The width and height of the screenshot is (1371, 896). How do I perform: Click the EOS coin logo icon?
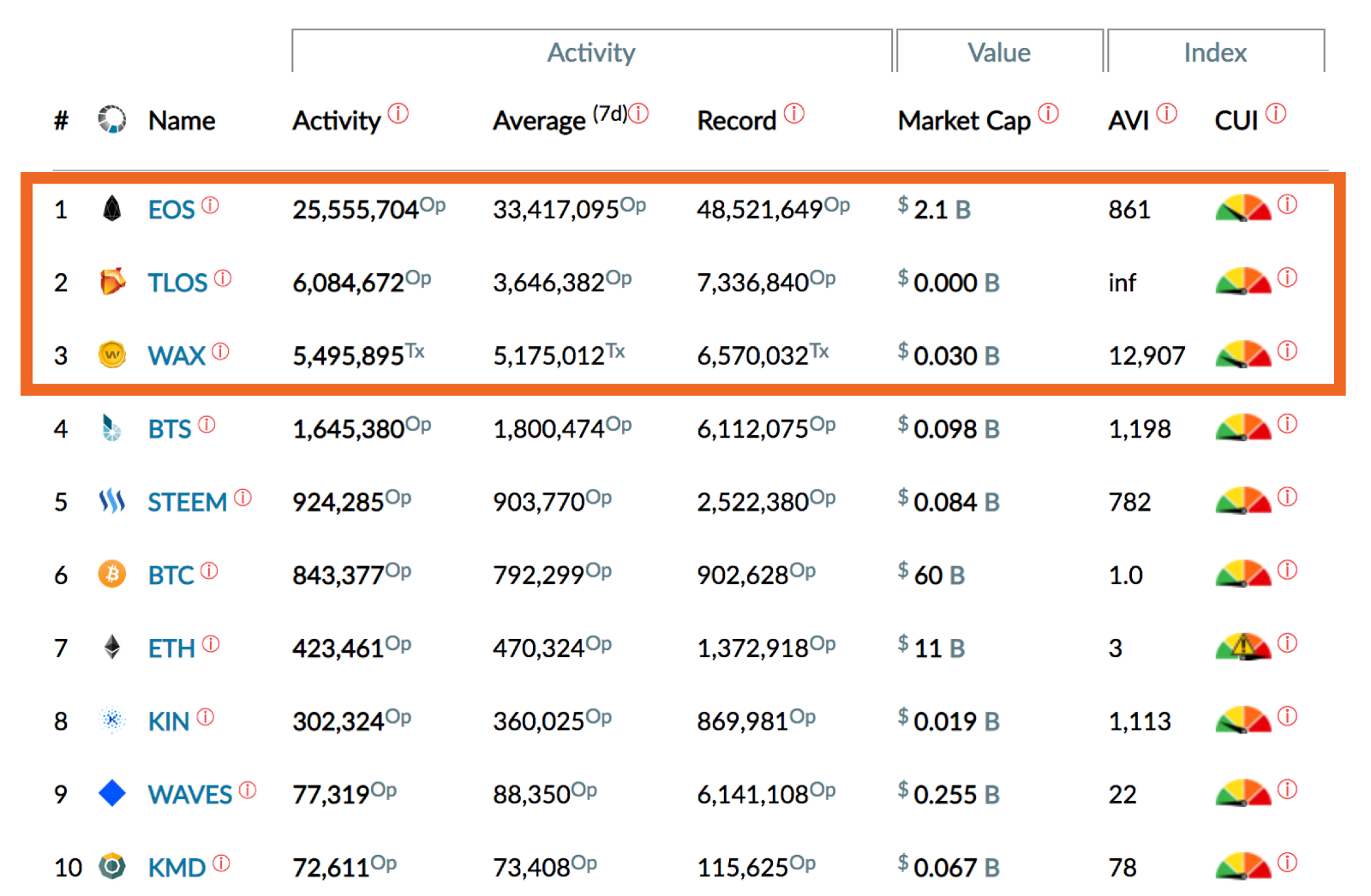pyautogui.click(x=111, y=208)
